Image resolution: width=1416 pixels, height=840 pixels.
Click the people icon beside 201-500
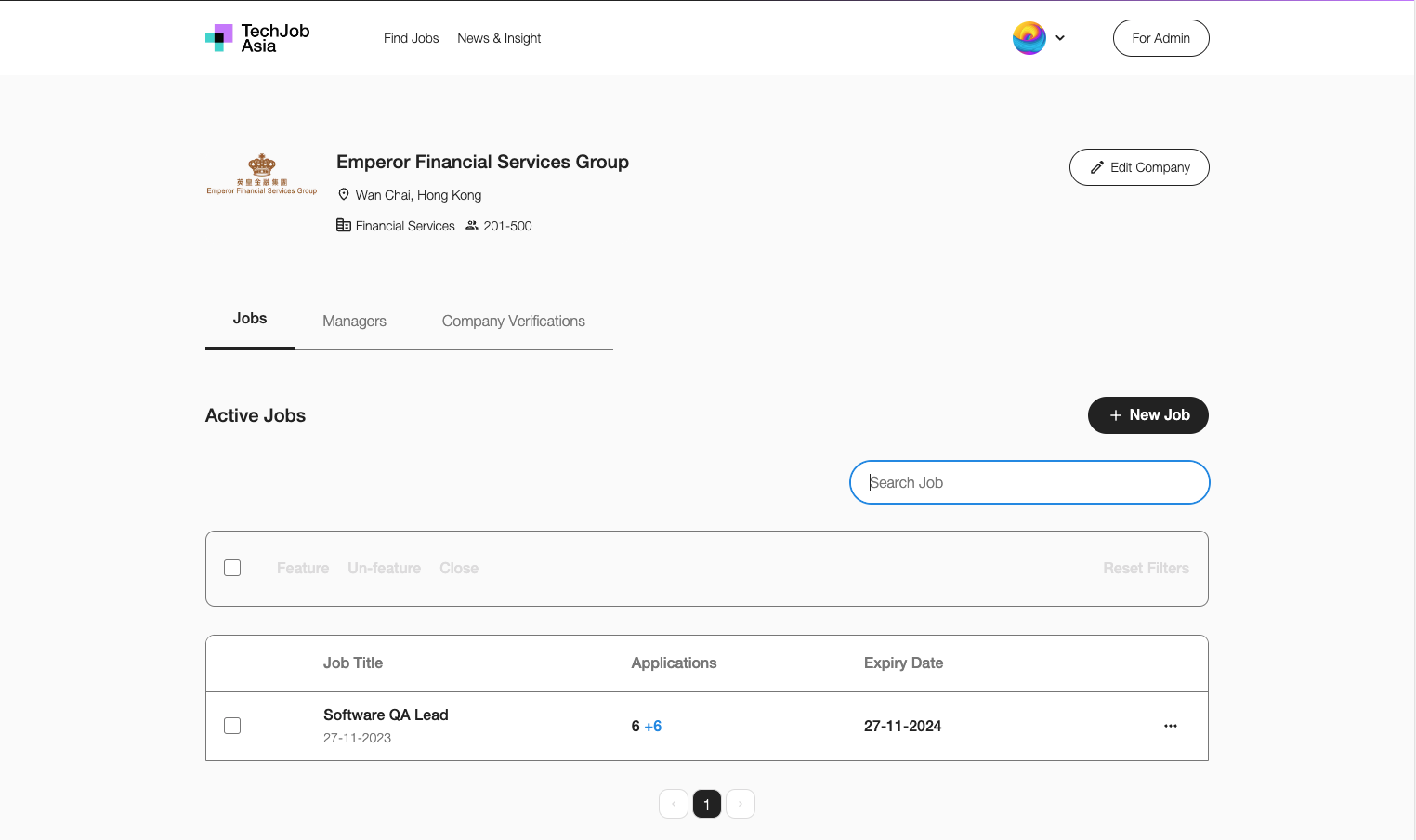point(472,225)
